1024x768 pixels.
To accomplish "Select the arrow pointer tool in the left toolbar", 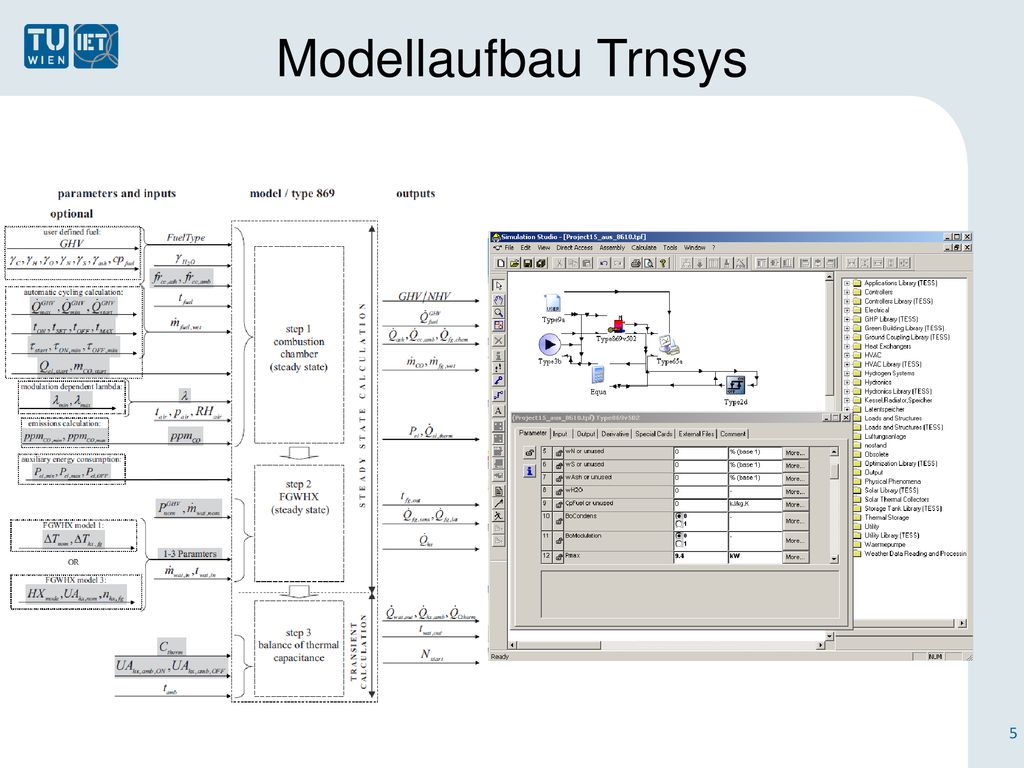I will pyautogui.click(x=498, y=285).
